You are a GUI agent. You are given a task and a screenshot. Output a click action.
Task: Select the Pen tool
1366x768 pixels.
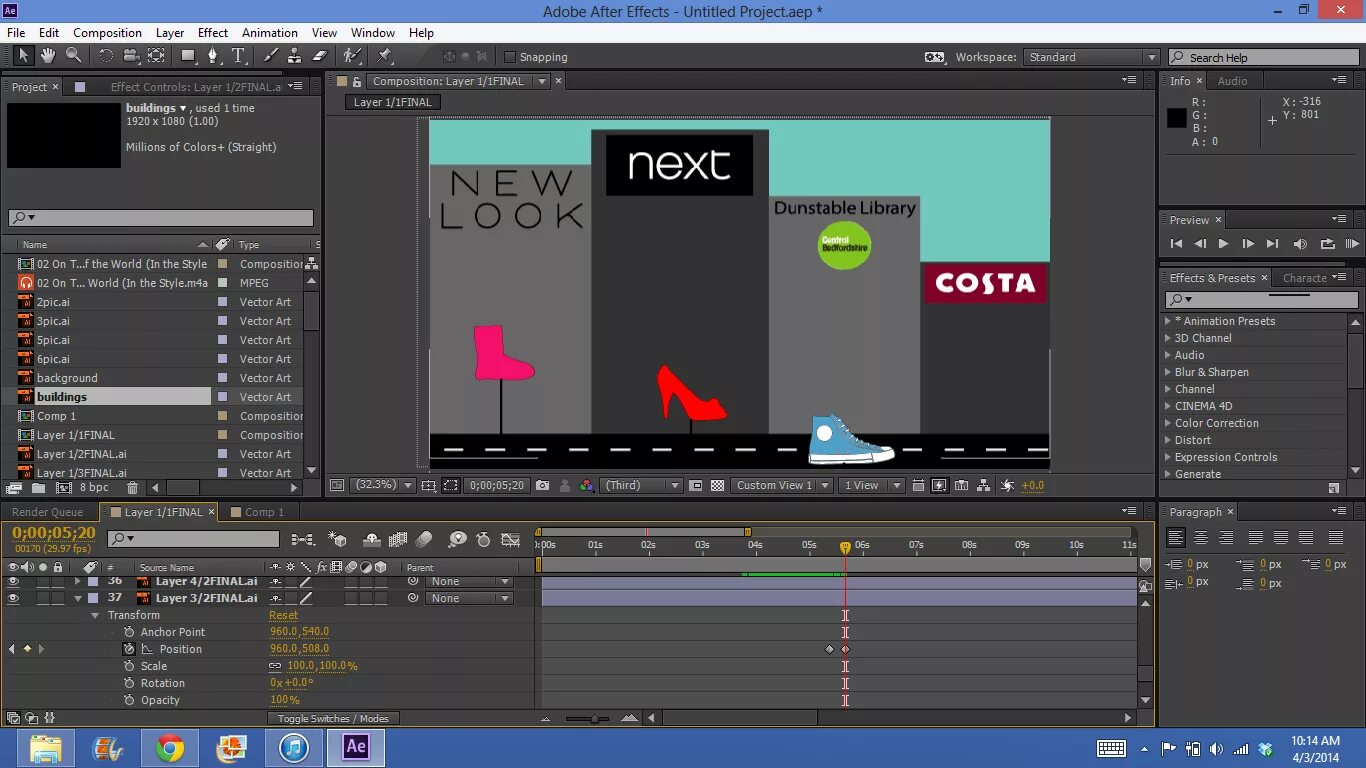pos(213,56)
